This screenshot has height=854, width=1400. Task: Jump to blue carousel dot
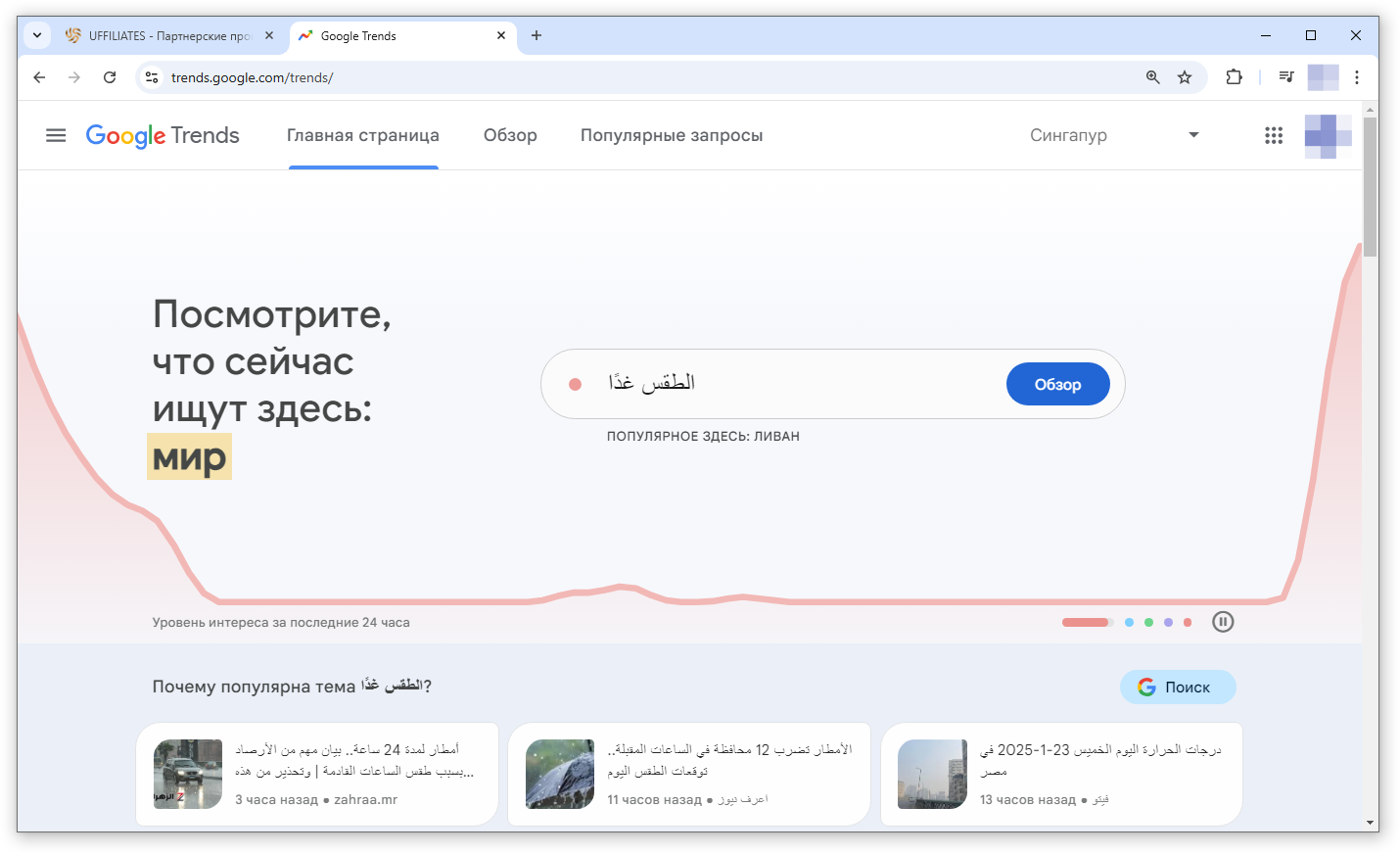(1129, 622)
